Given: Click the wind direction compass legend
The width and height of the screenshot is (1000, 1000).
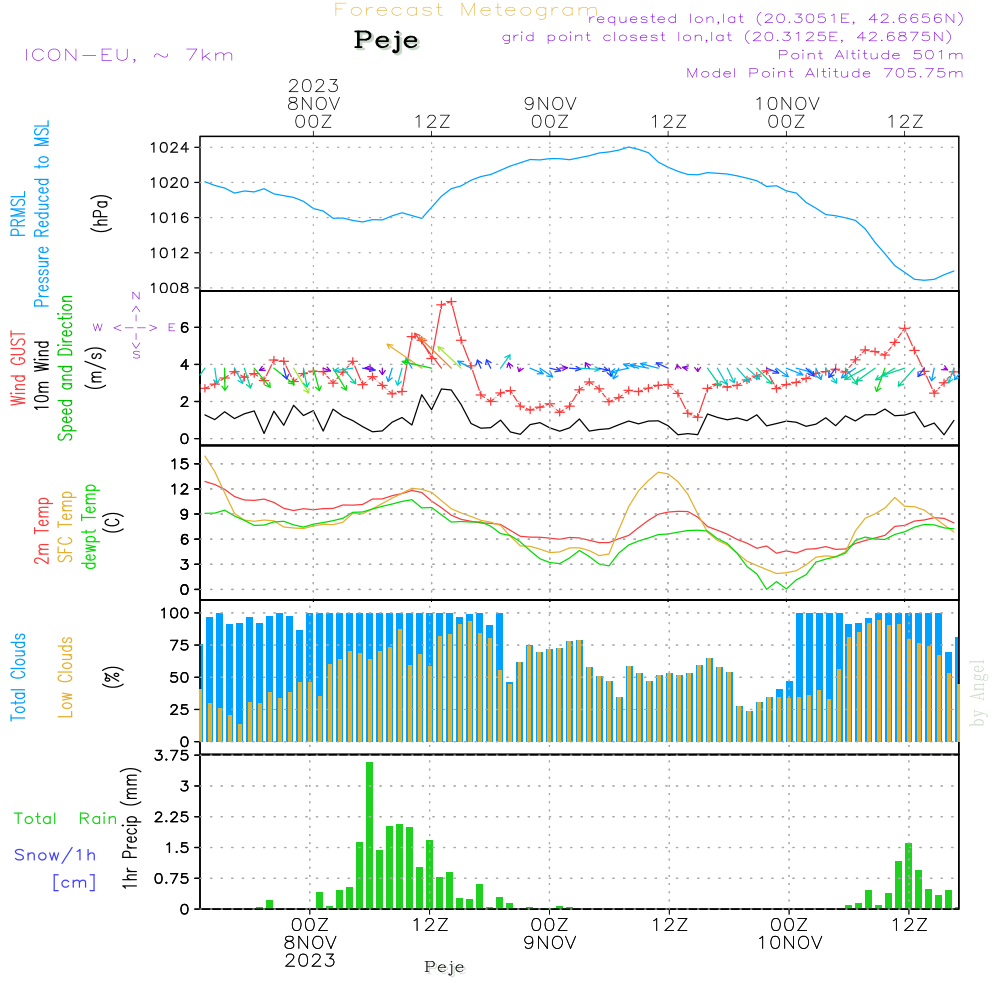Looking at the screenshot, I should click(135, 327).
